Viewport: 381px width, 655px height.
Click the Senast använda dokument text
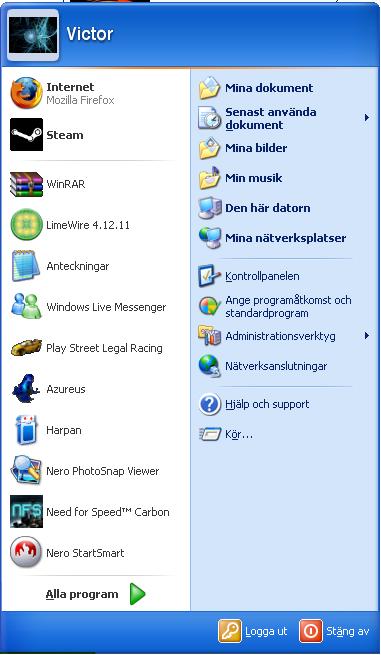(x=271, y=118)
